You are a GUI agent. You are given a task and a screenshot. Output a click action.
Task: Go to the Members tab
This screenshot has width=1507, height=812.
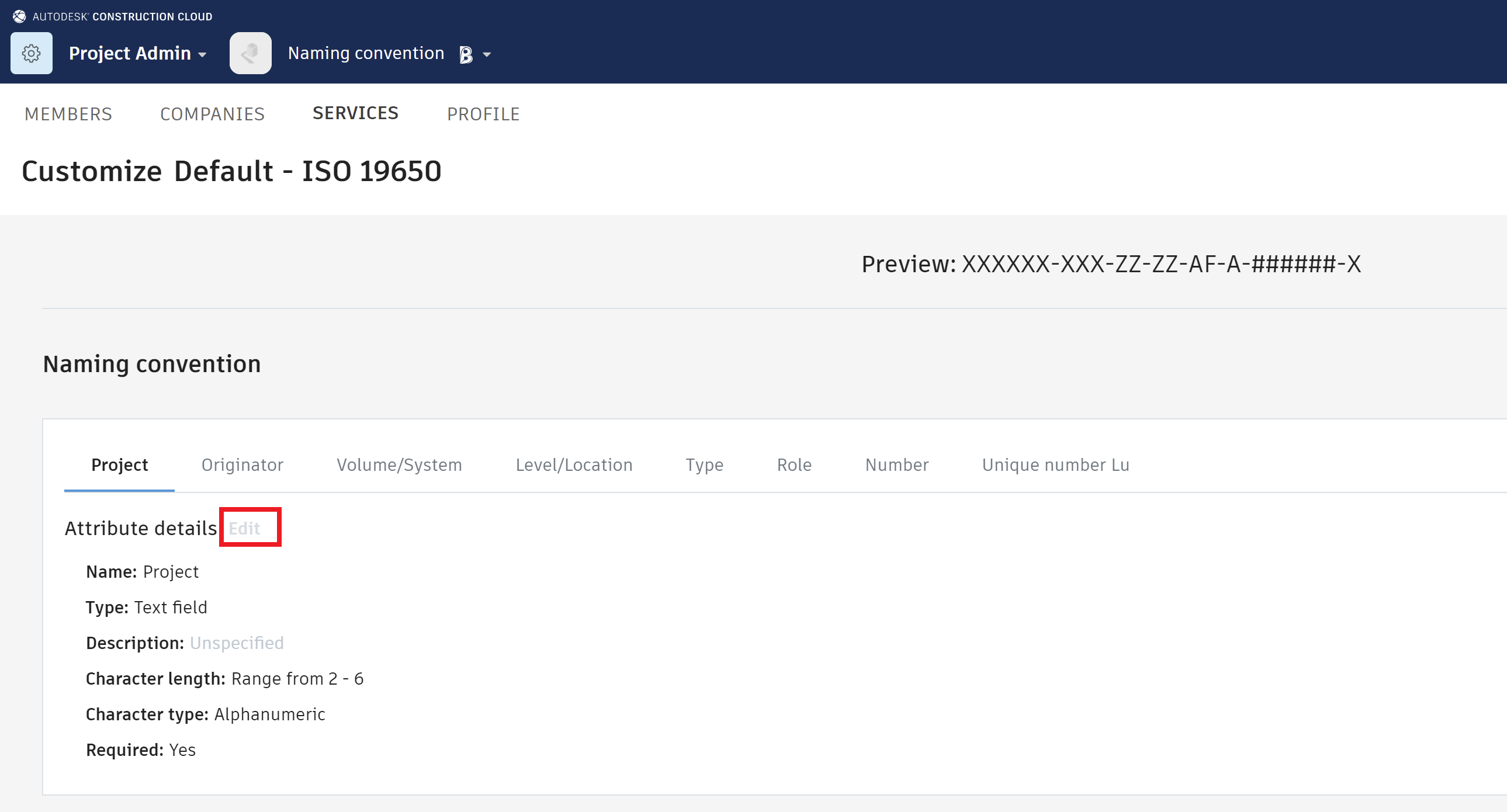point(68,114)
